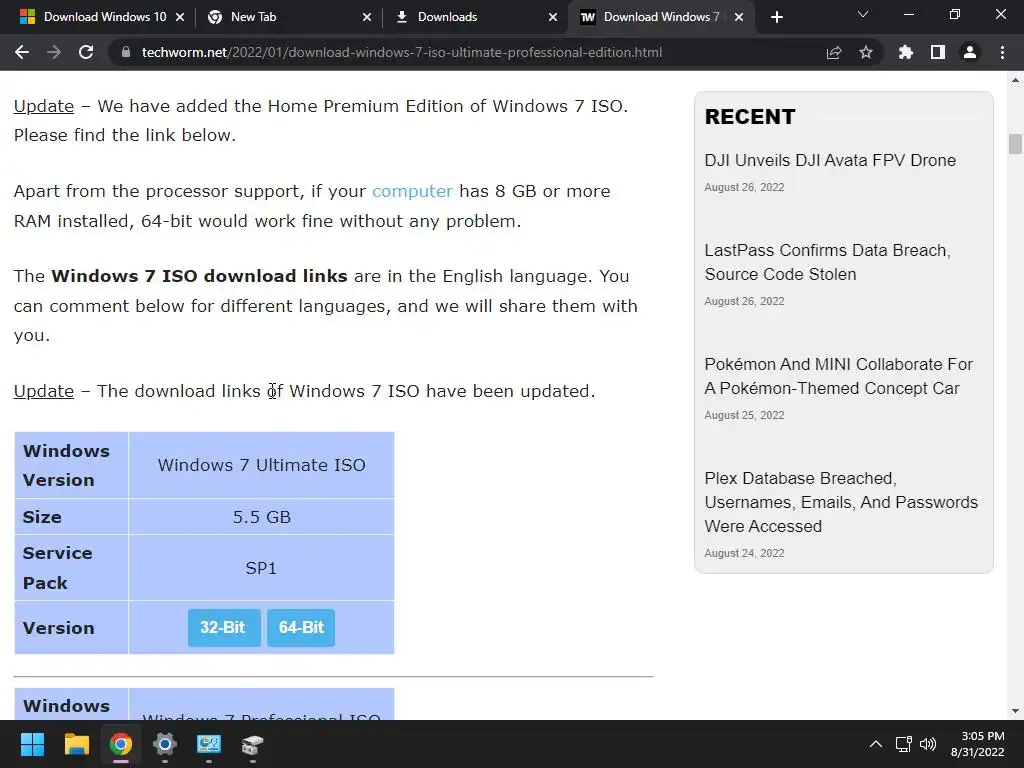Open the Control Panel taskbar icon

[x=209, y=744]
